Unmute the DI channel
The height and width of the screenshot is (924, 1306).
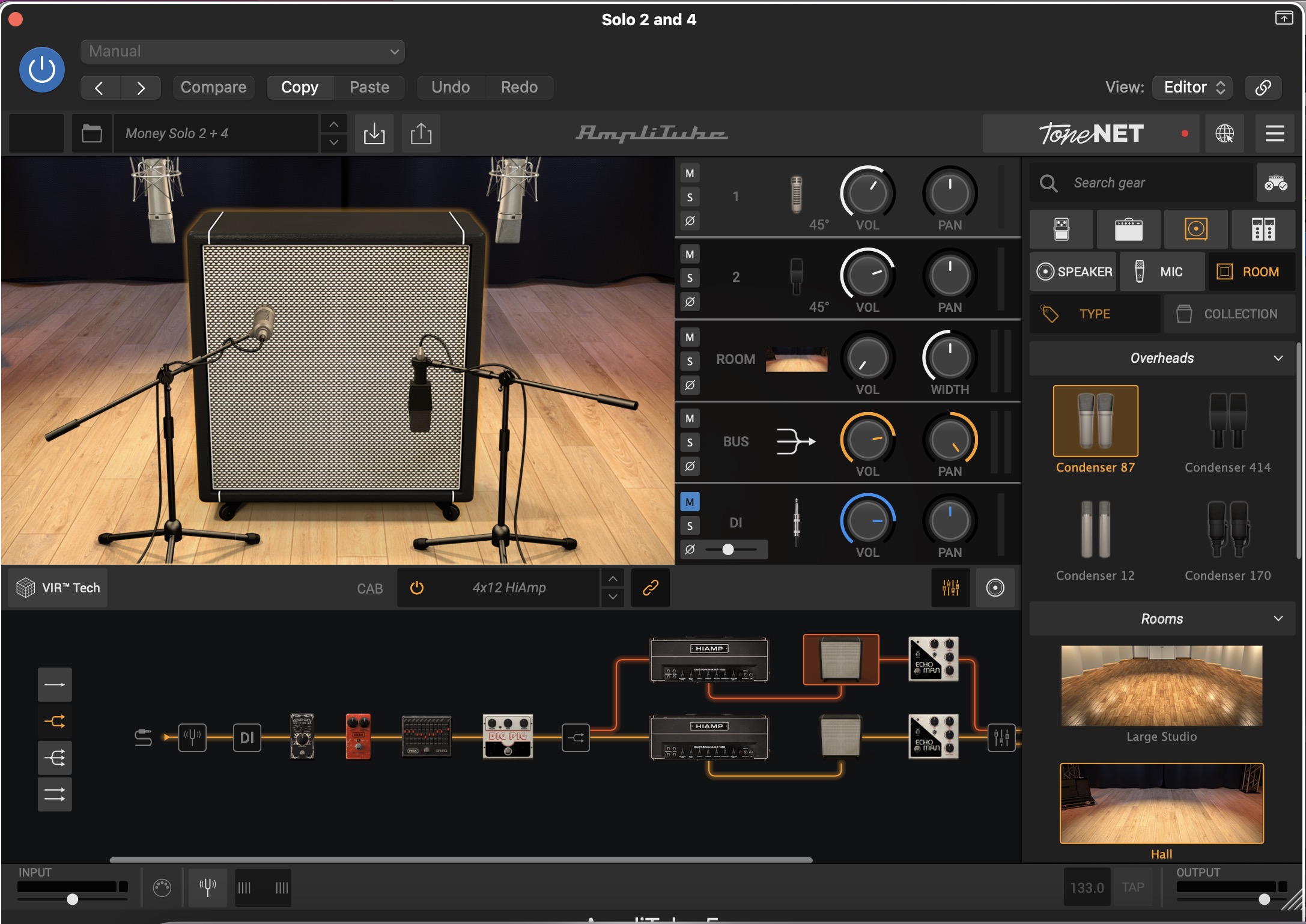click(x=690, y=502)
